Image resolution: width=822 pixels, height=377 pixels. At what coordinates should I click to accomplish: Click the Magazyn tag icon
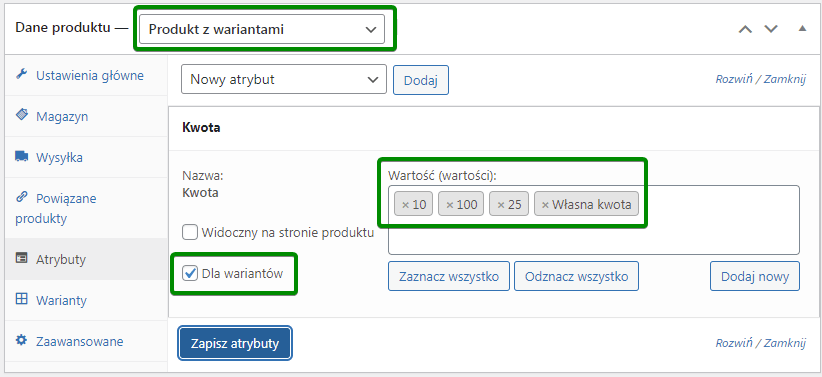[21, 115]
